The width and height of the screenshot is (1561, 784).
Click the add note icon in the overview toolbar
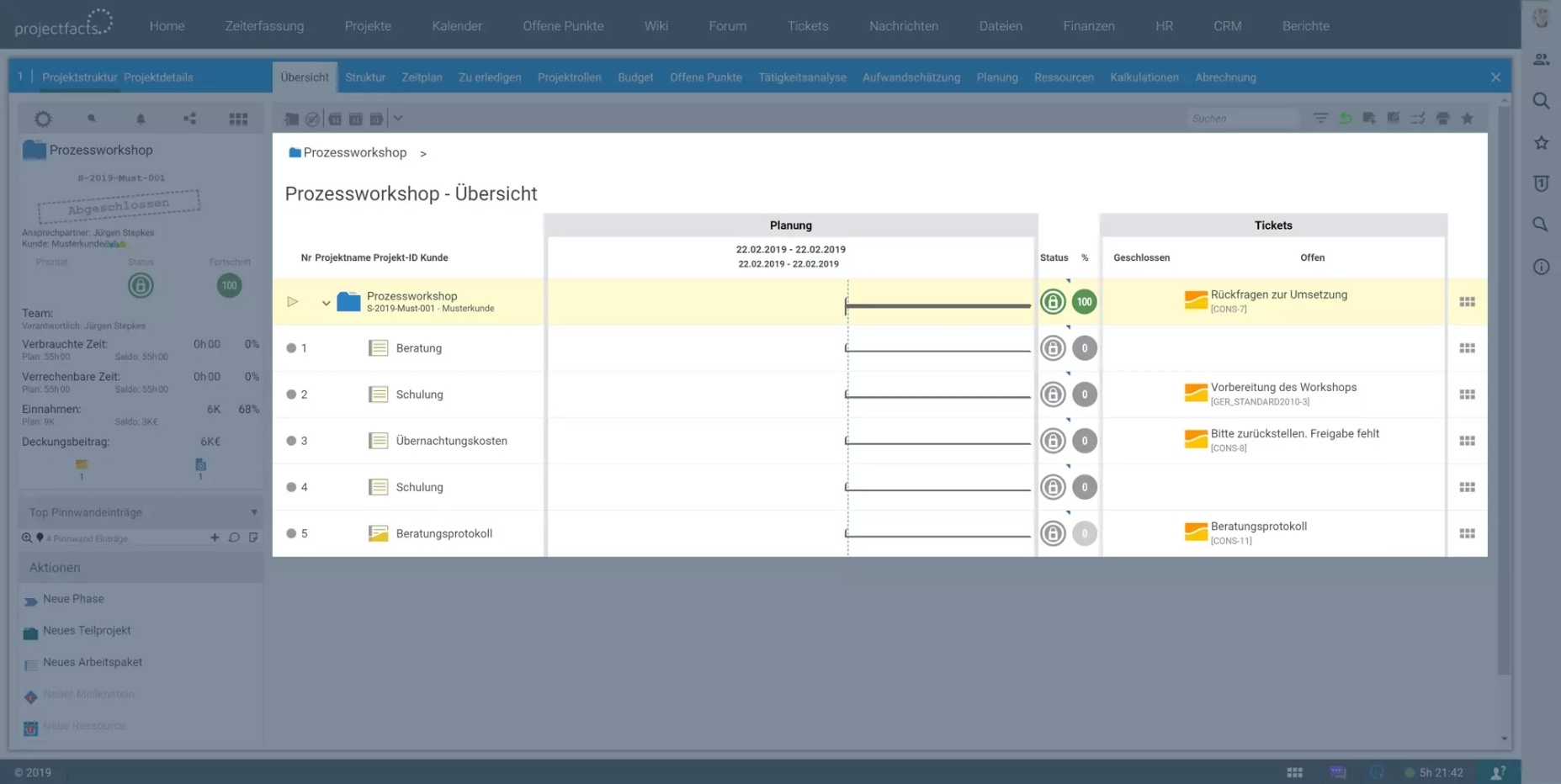[x=1369, y=119]
